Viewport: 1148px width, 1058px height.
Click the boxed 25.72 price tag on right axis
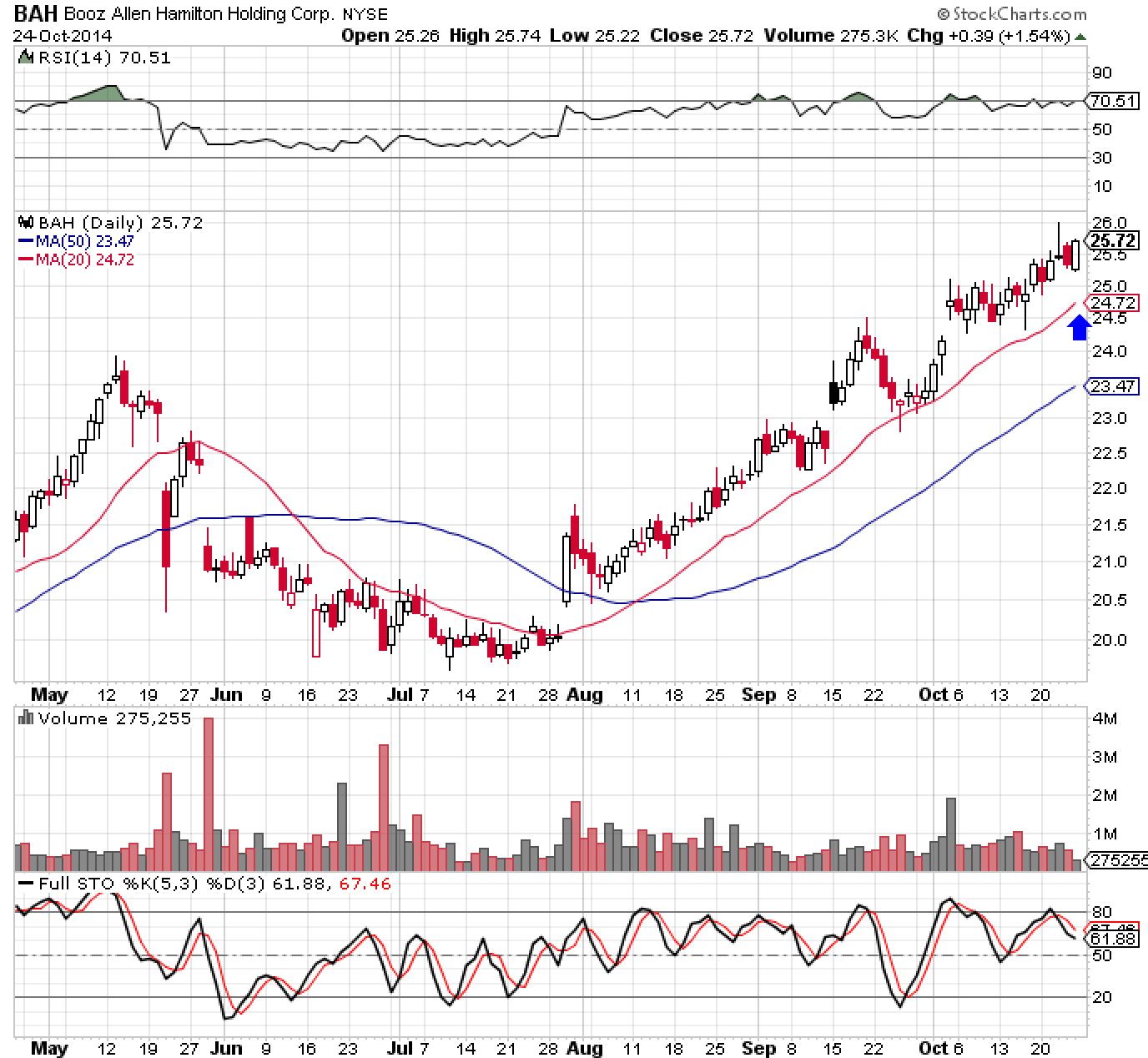[x=1113, y=240]
